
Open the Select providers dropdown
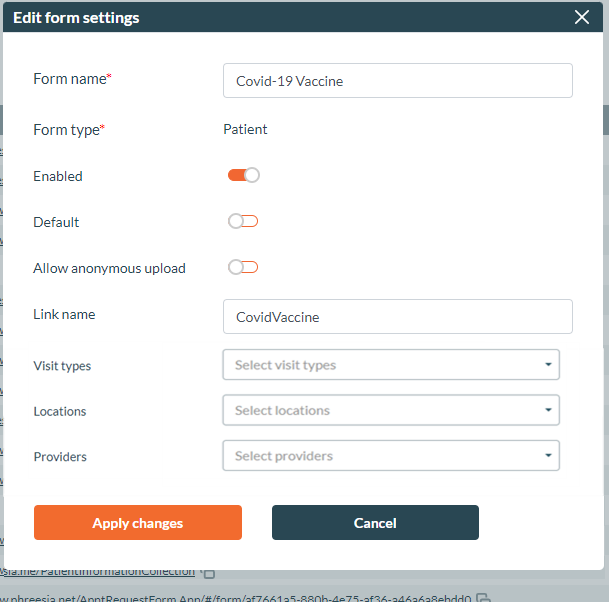click(x=391, y=456)
